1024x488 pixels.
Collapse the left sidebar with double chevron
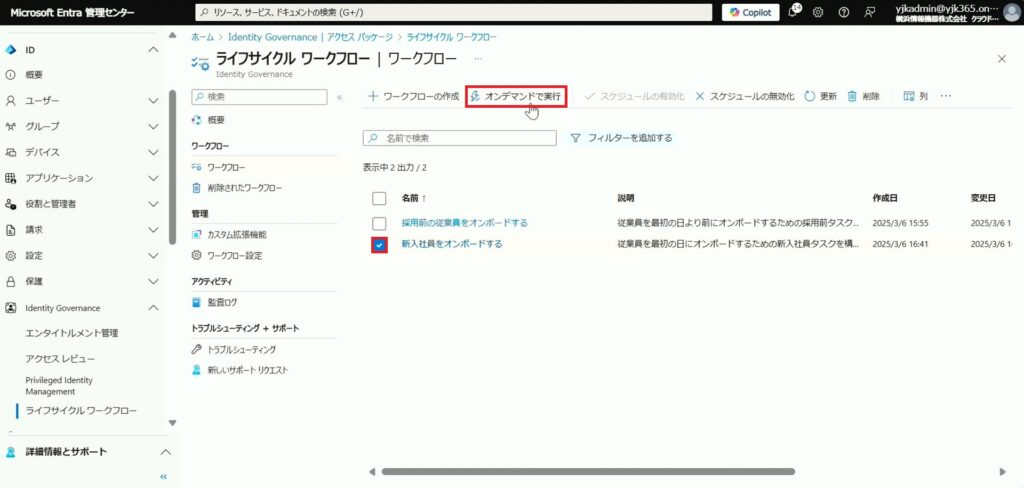point(163,477)
